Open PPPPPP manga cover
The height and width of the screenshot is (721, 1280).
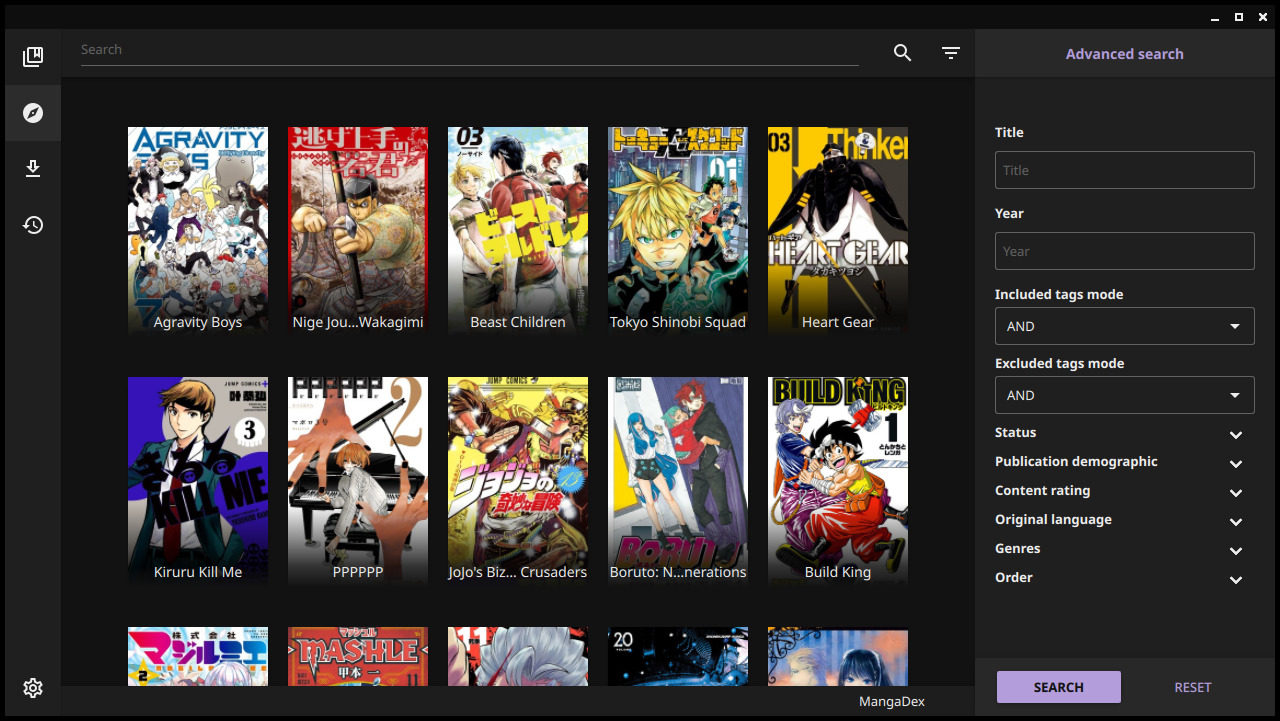(358, 480)
